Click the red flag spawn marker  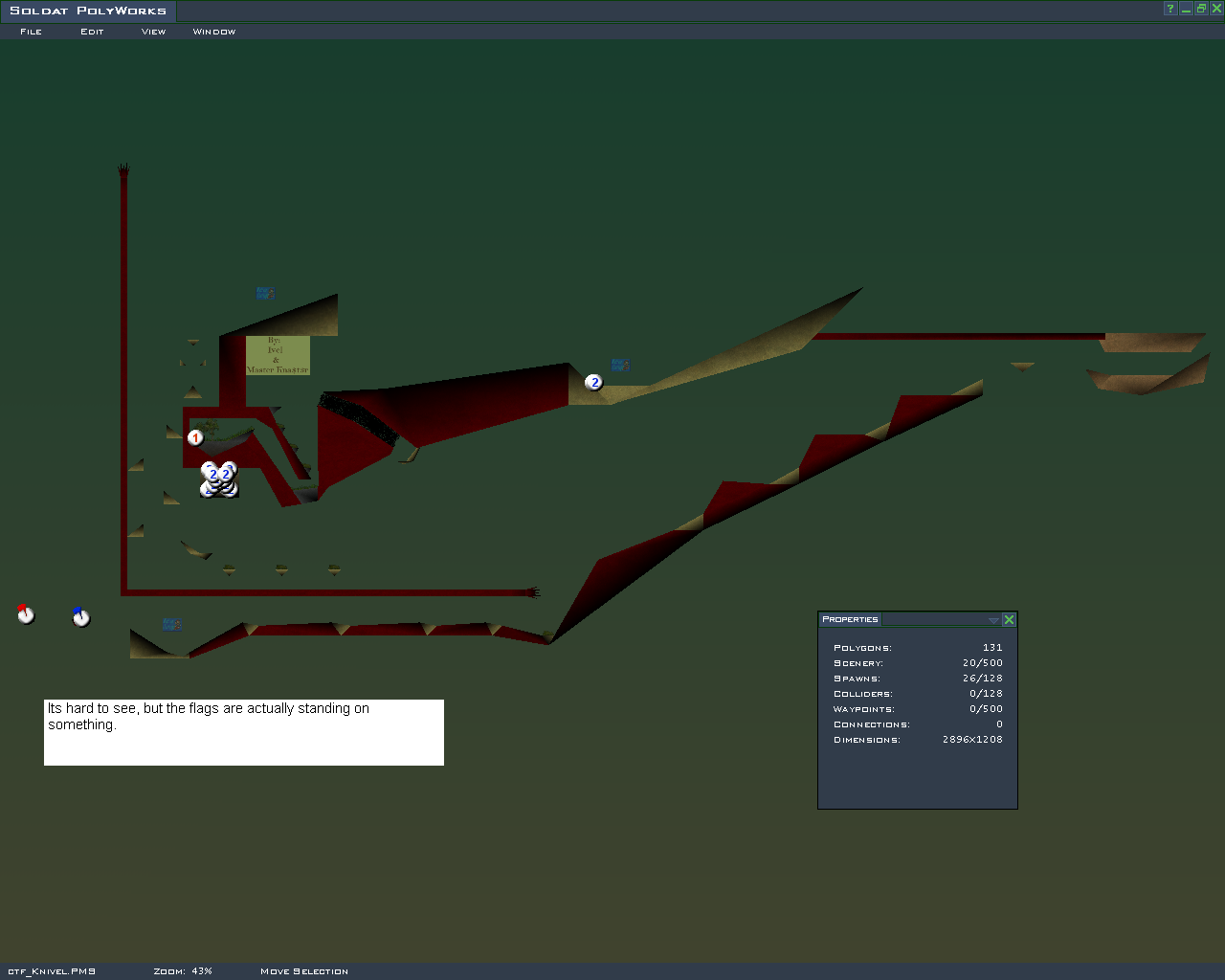[x=26, y=614]
